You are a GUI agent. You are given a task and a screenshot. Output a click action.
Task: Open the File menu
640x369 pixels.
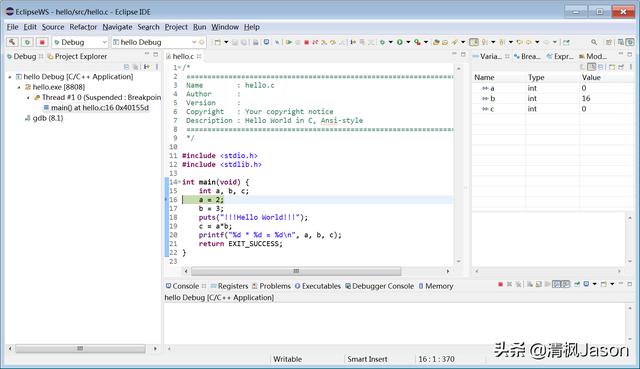coord(12,27)
